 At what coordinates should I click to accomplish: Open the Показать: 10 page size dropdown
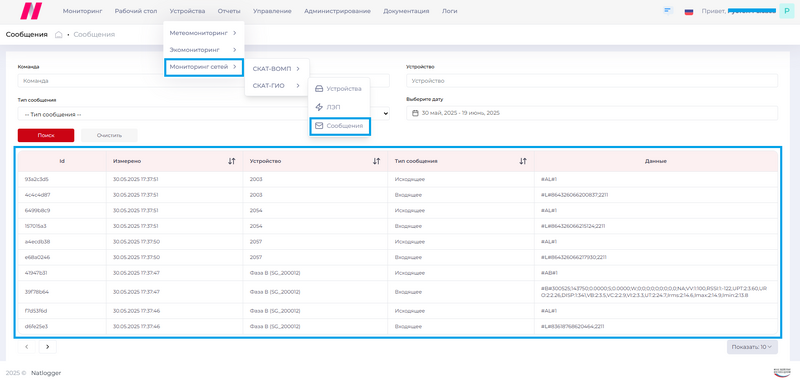pos(752,347)
